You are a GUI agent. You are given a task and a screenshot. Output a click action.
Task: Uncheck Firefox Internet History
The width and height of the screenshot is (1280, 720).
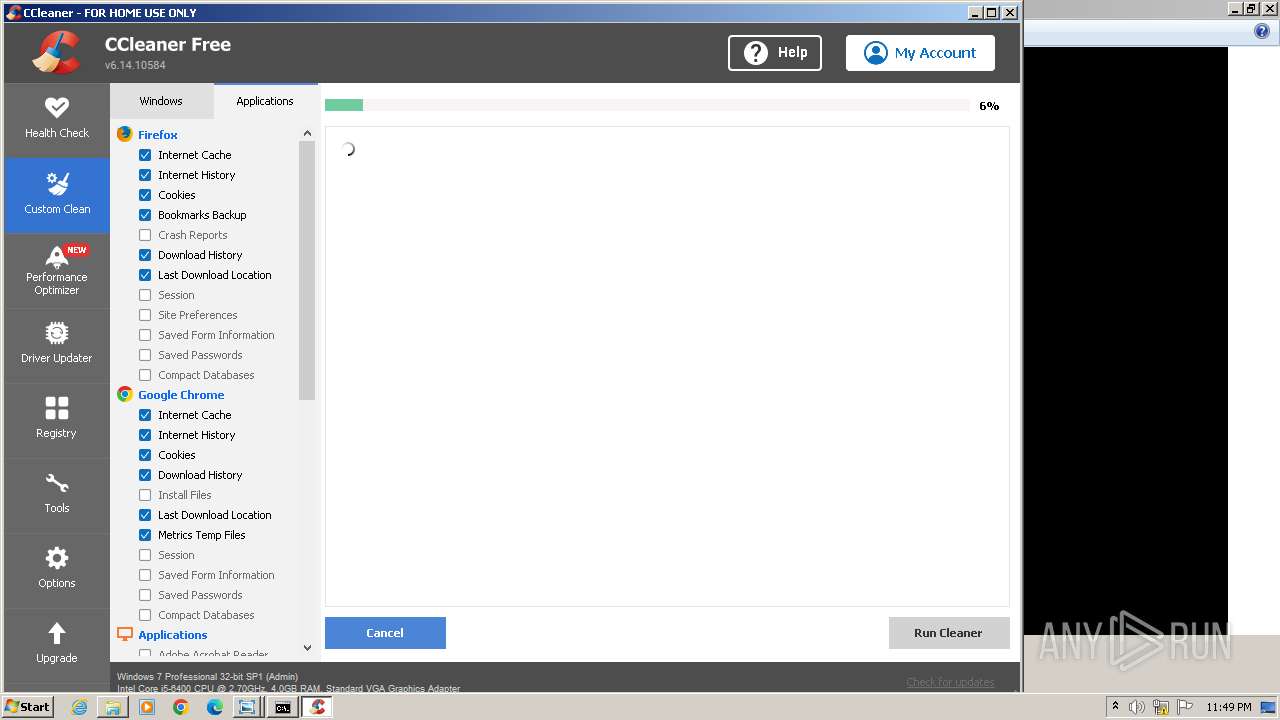145,175
